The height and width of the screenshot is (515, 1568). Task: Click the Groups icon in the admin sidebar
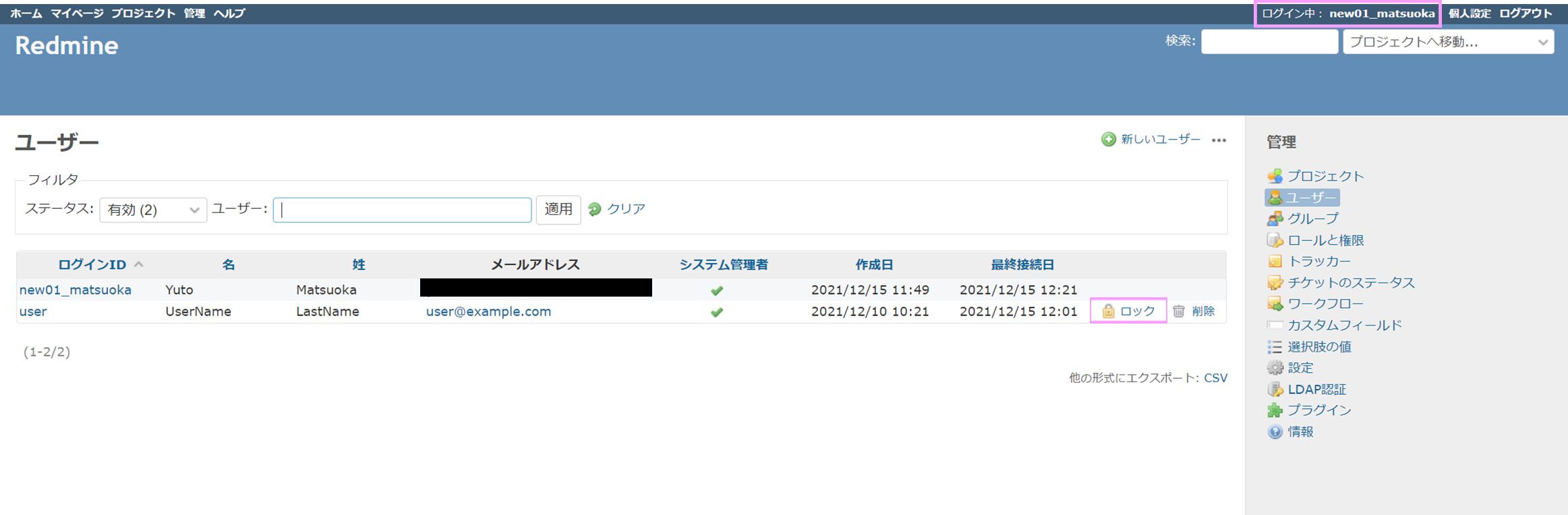(x=1275, y=218)
